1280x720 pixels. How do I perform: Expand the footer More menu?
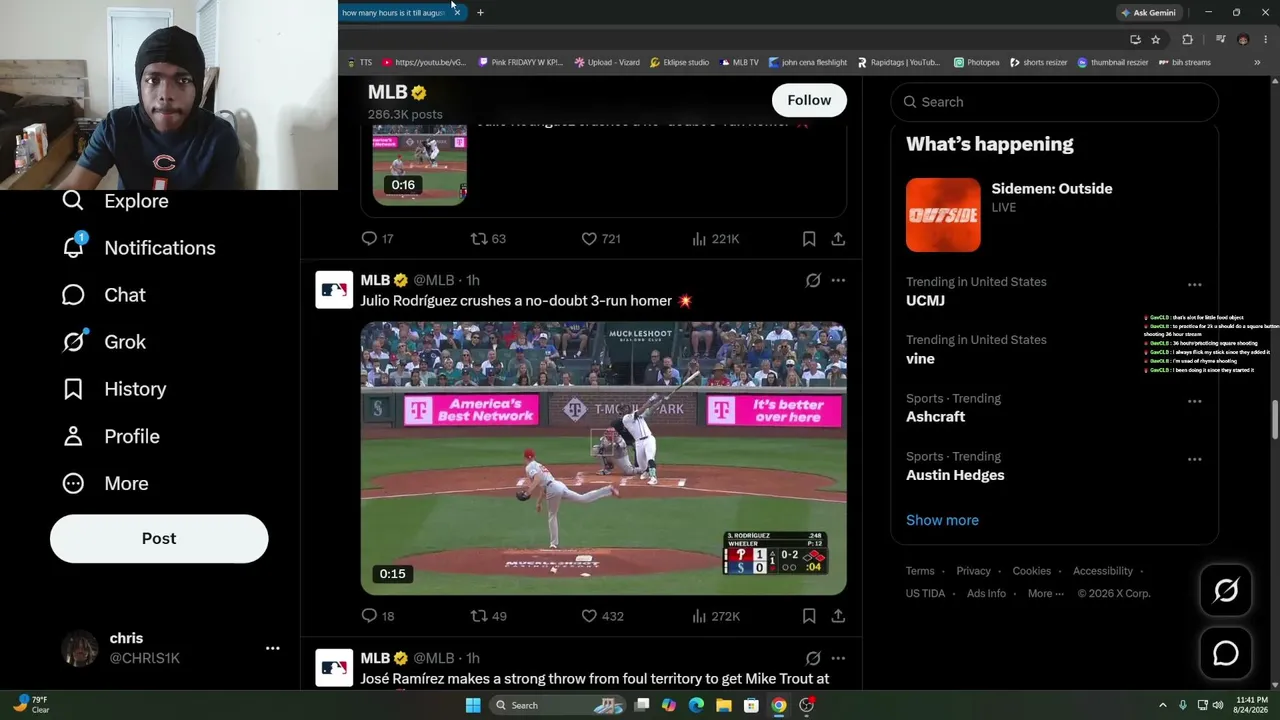[1046, 593]
